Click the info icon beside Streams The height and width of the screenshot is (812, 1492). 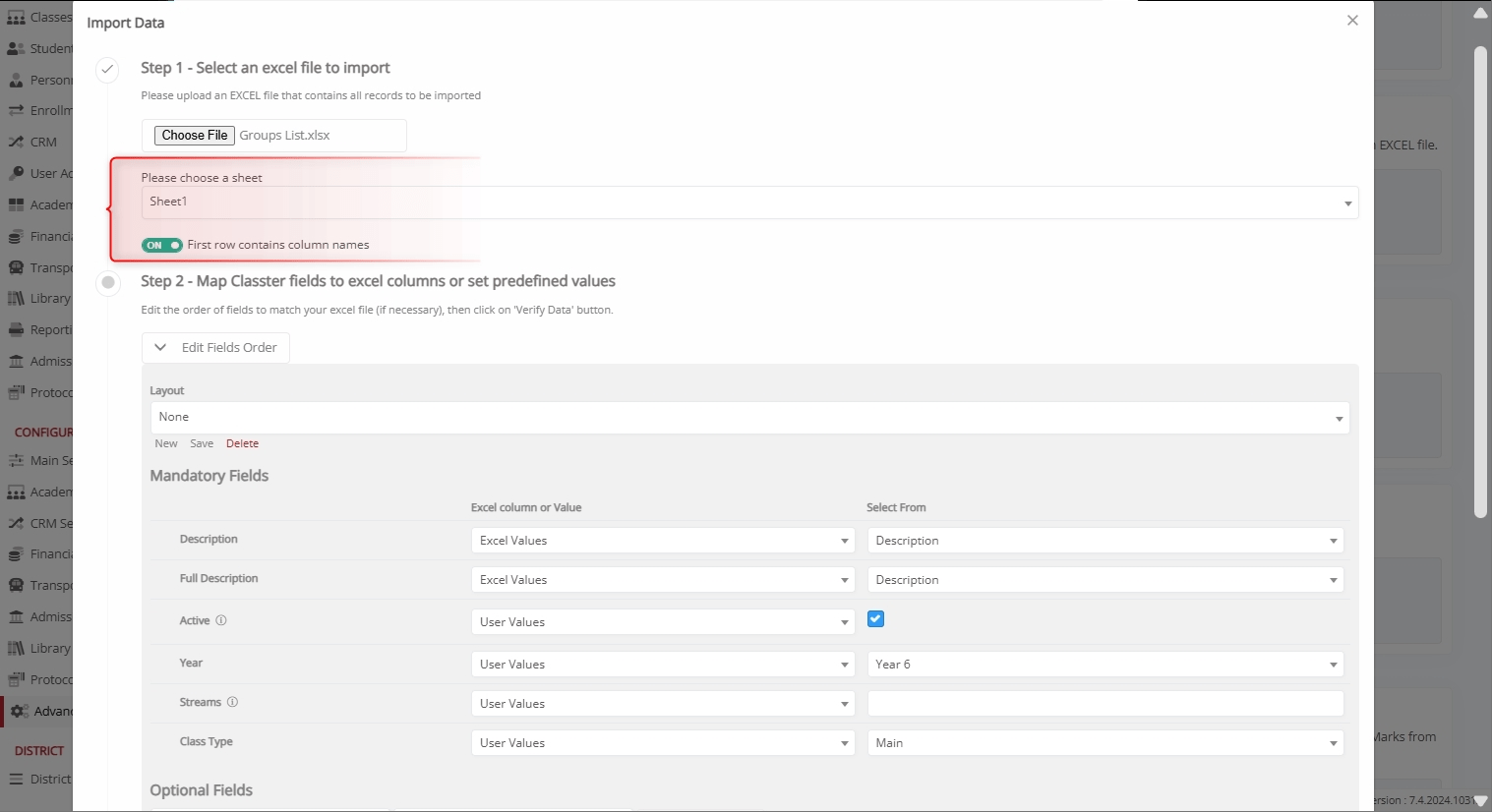[x=233, y=703]
